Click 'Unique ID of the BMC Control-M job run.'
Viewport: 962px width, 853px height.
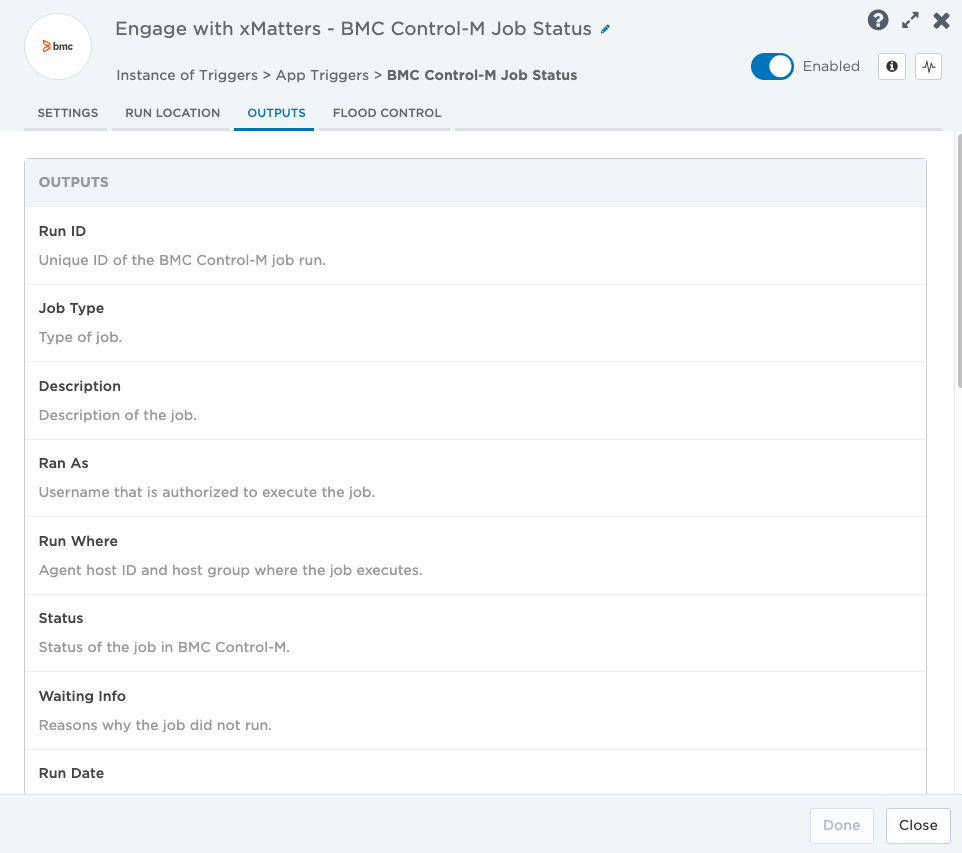tap(182, 260)
